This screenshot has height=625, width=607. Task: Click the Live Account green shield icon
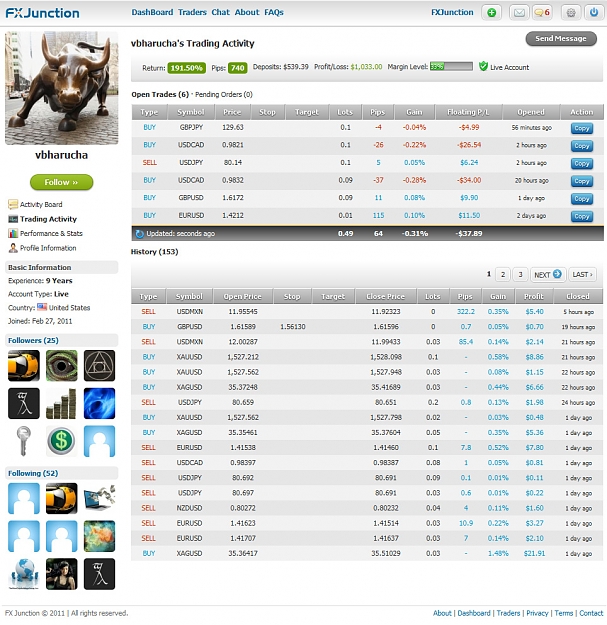click(x=483, y=67)
